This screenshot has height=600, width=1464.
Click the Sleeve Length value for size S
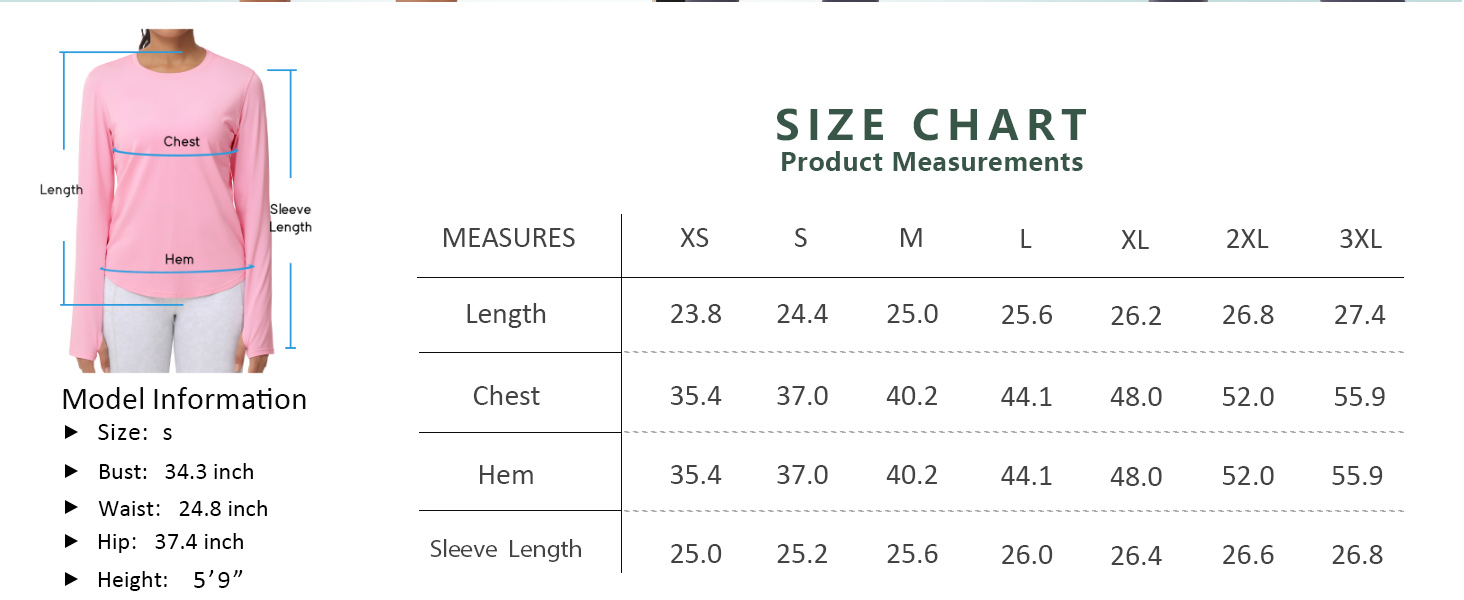(802, 553)
